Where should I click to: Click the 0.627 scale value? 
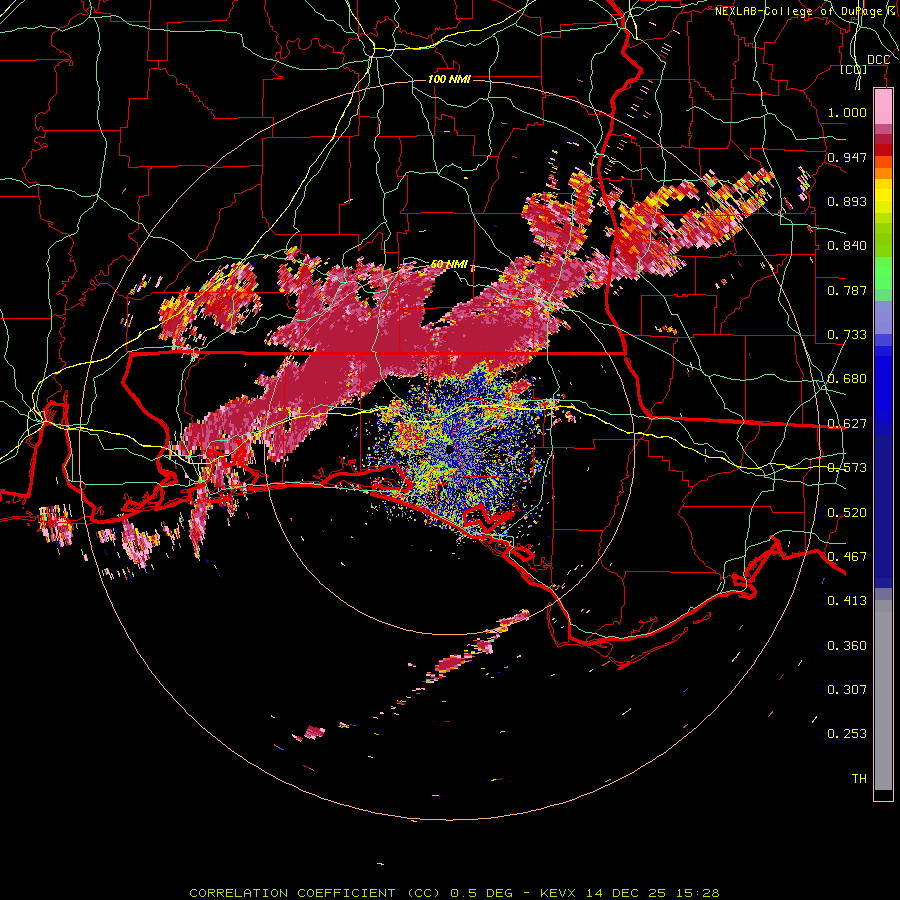click(x=847, y=424)
